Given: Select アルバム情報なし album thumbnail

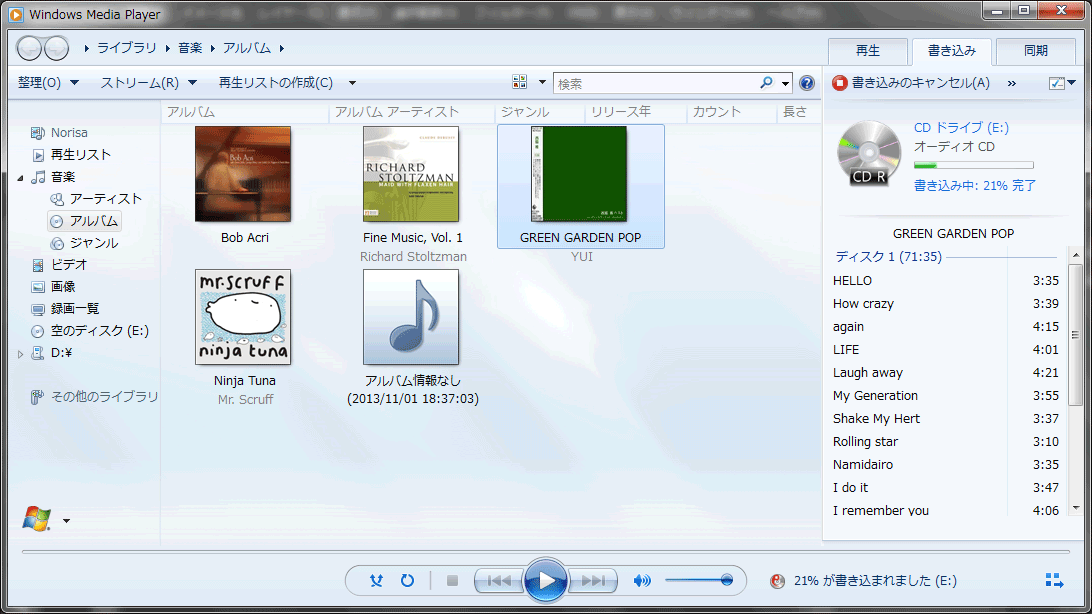Looking at the screenshot, I should 411,317.
